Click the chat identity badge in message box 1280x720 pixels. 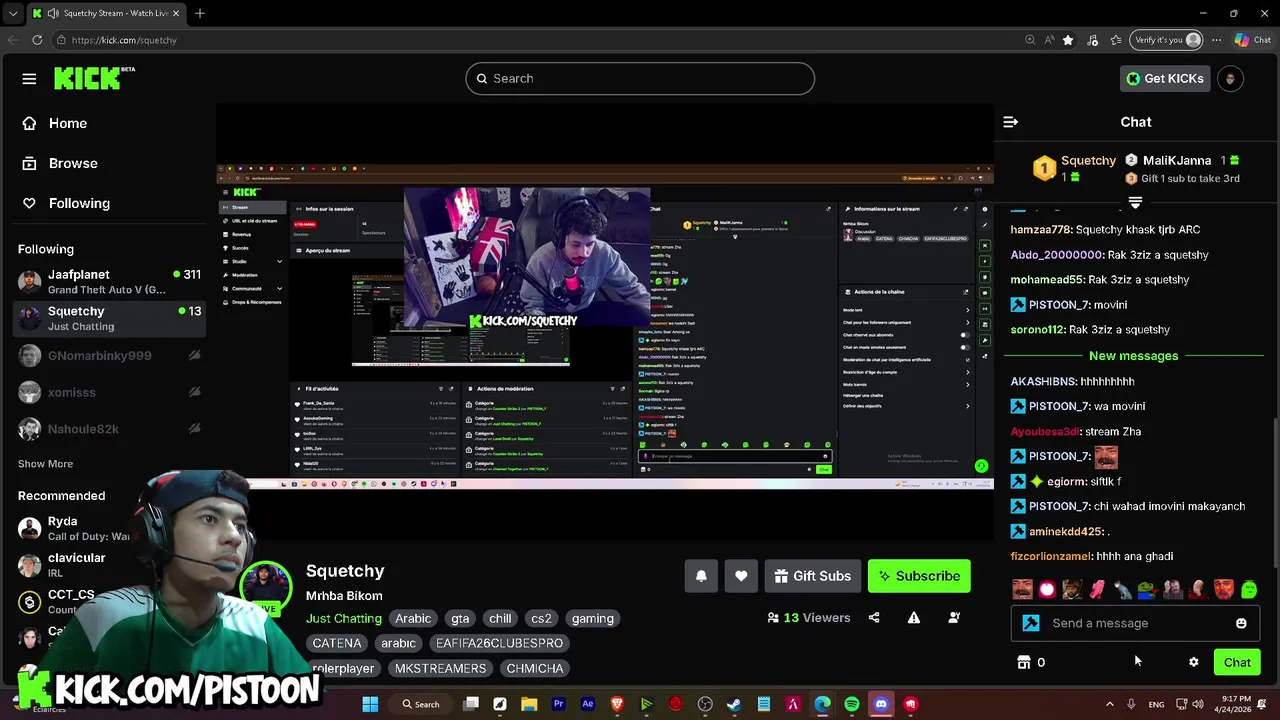coord(1031,623)
